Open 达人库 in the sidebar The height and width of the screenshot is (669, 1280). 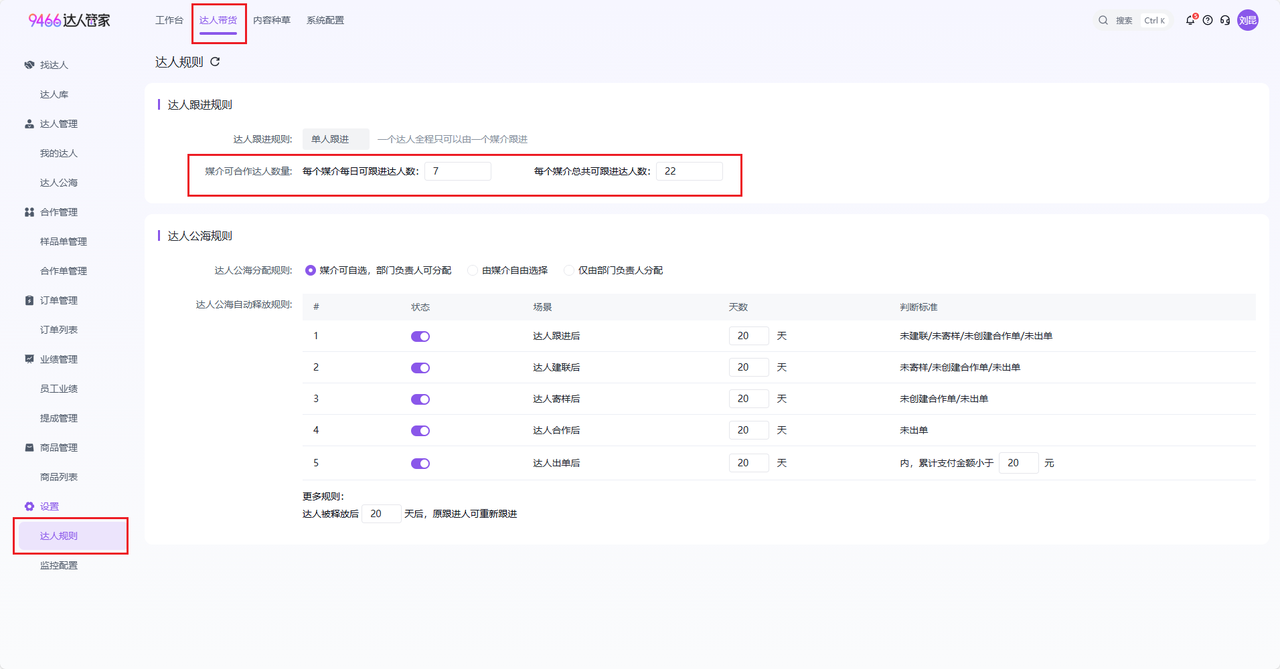pyautogui.click(x=54, y=95)
